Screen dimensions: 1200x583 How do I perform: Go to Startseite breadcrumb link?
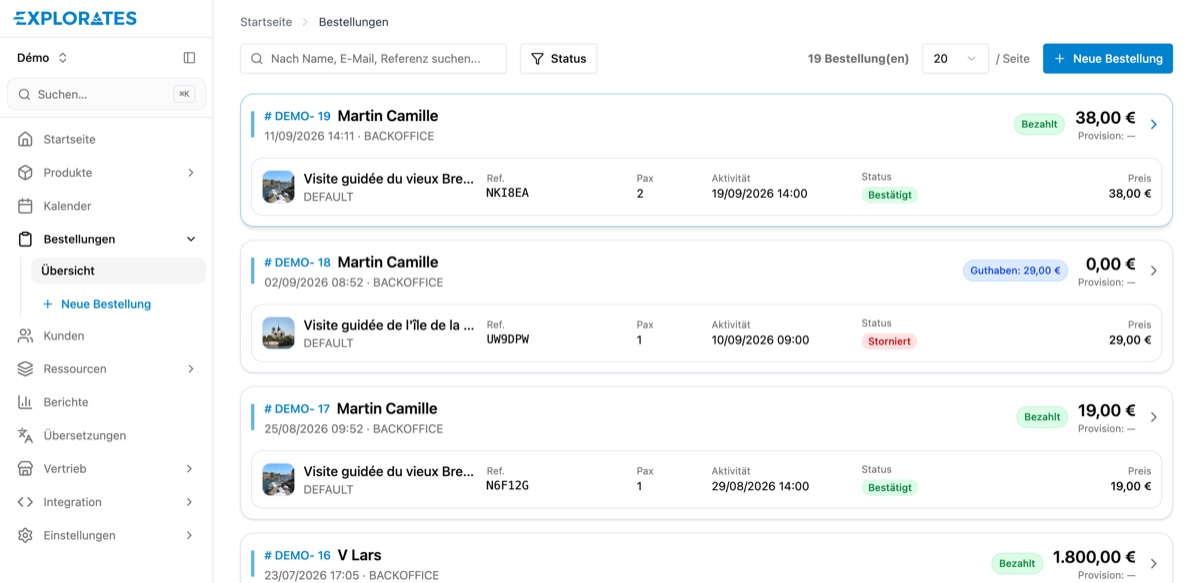coord(266,22)
